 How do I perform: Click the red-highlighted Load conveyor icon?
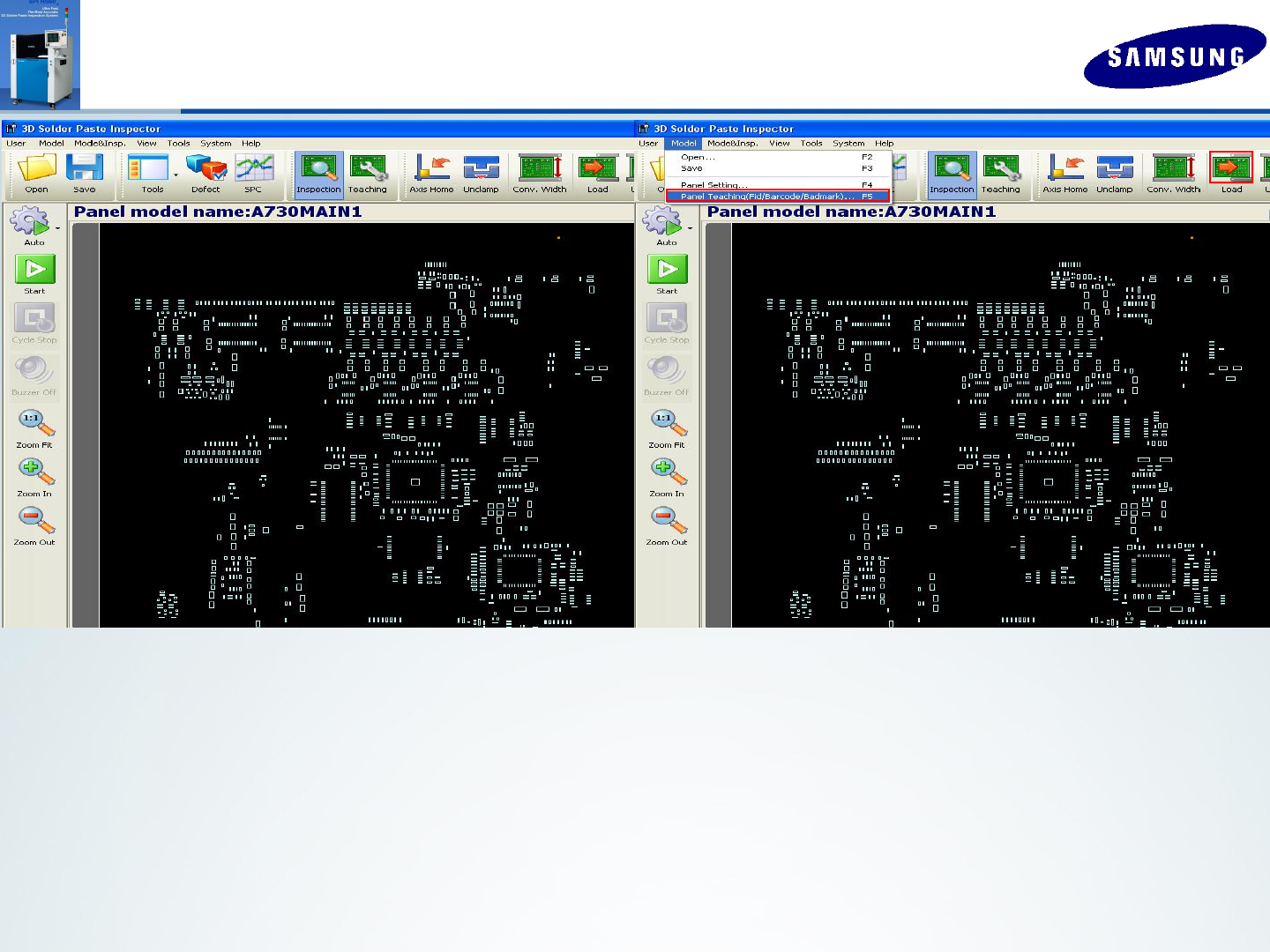tap(1231, 167)
